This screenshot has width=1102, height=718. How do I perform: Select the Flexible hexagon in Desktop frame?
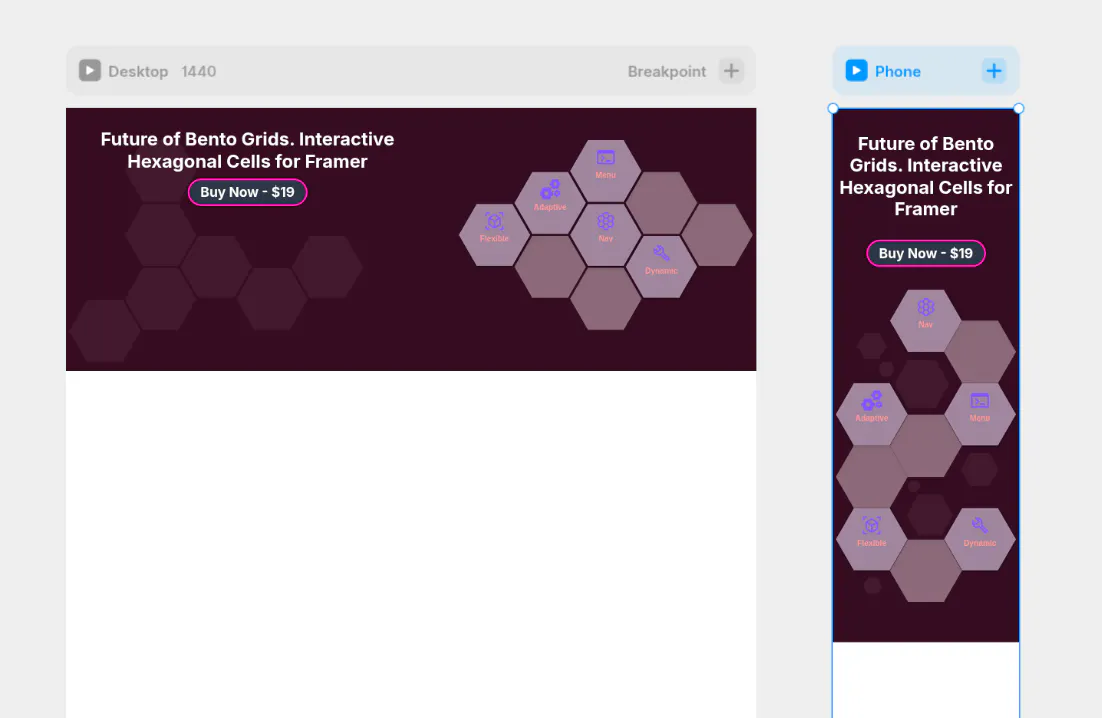[494, 235]
